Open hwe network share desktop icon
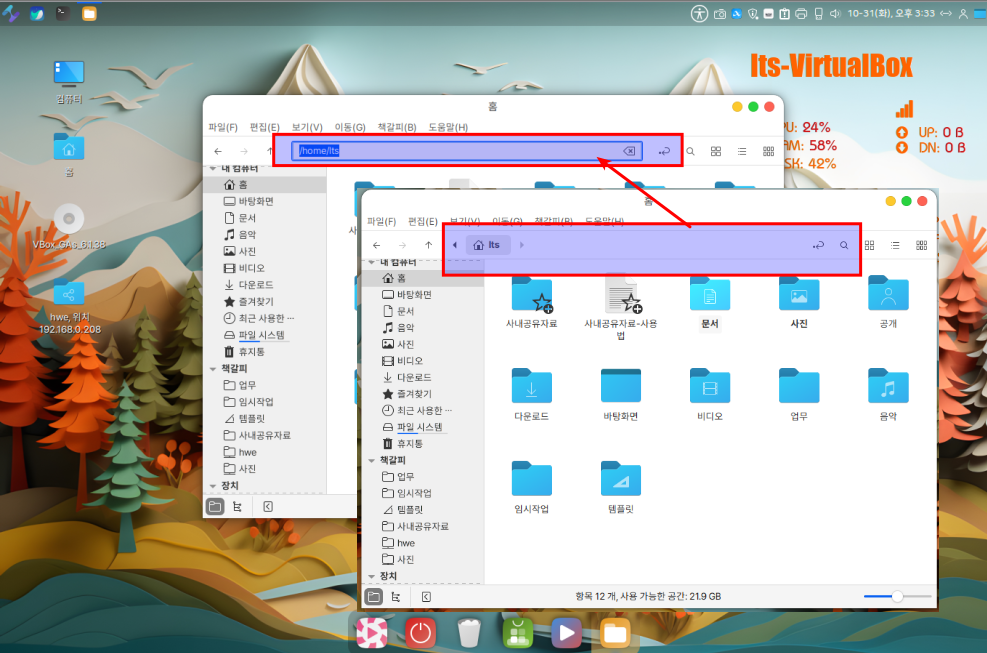 tap(69, 306)
